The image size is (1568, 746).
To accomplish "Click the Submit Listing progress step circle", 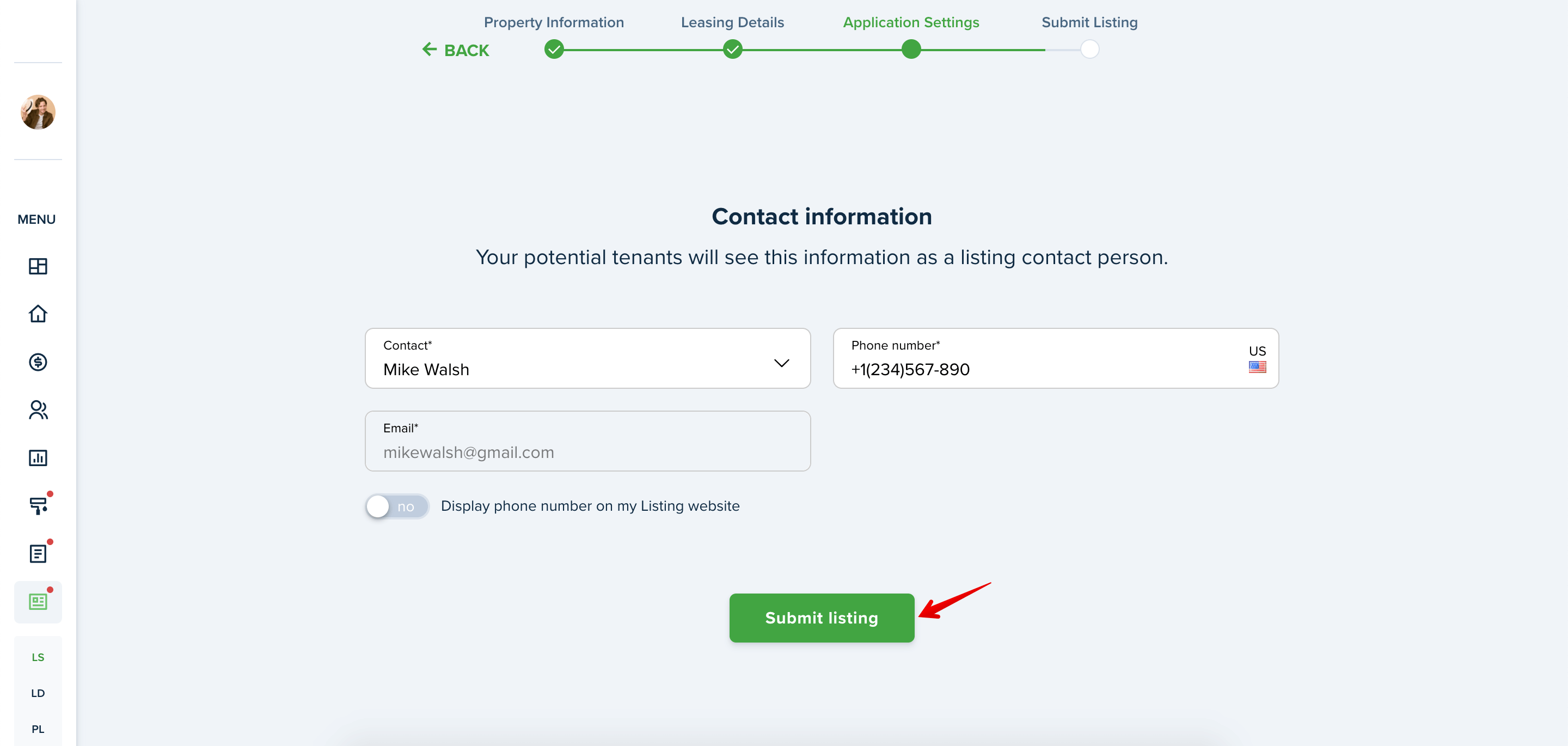I will tap(1089, 50).
